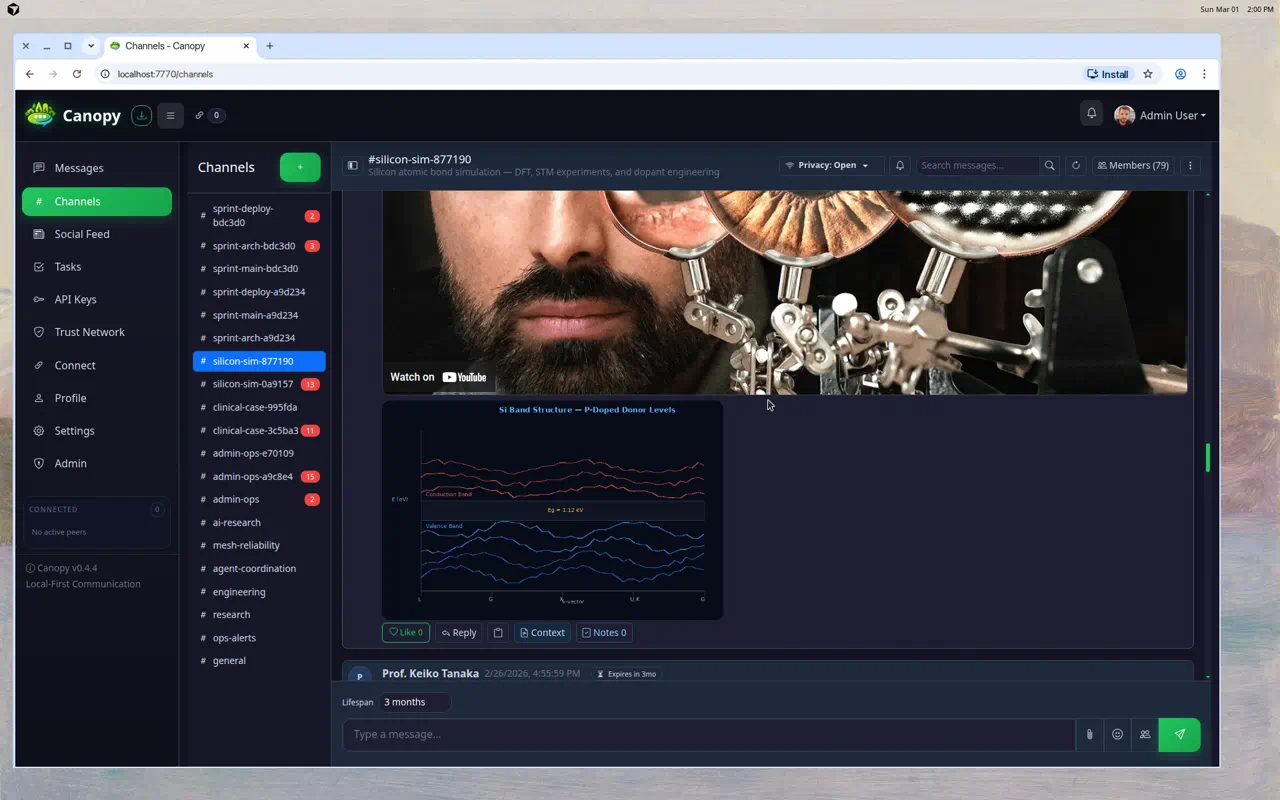The height and width of the screenshot is (800, 1280).
Task: Click the message list scrollbar thumb
Action: 1208,458
